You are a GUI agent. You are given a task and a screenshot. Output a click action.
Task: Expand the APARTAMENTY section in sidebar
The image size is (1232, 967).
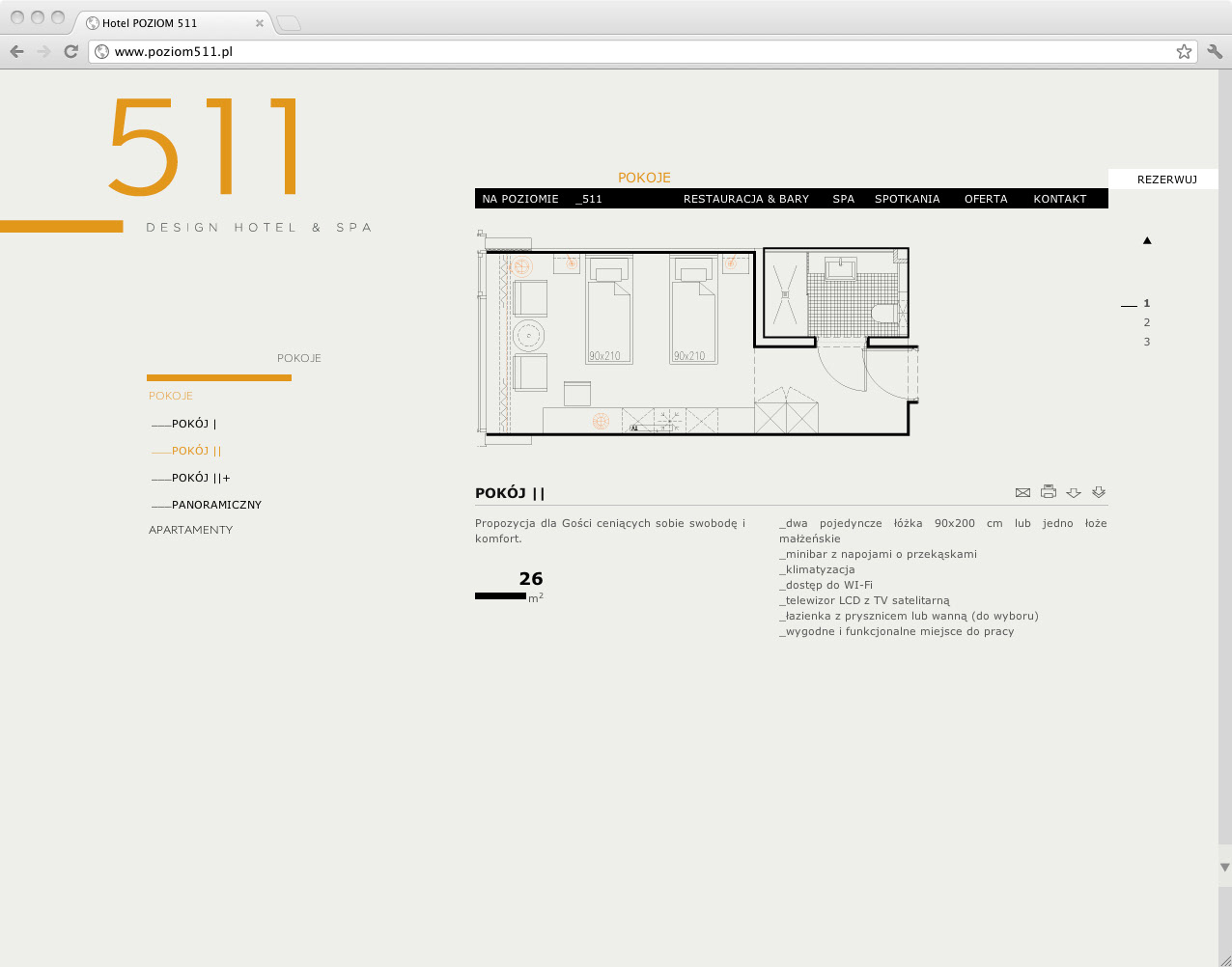tap(190, 530)
